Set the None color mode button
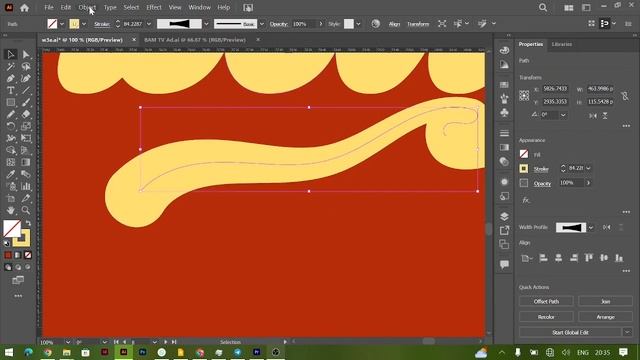 [28, 255]
